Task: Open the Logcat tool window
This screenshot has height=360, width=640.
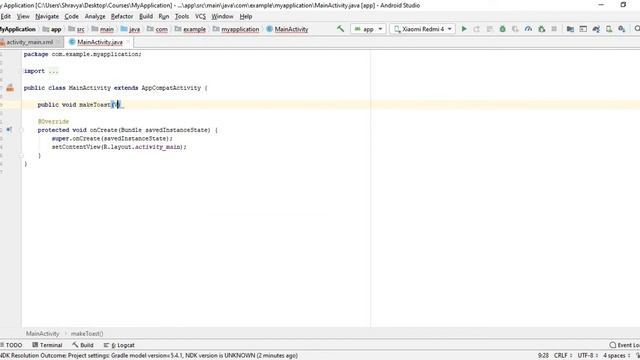Action: point(119,345)
